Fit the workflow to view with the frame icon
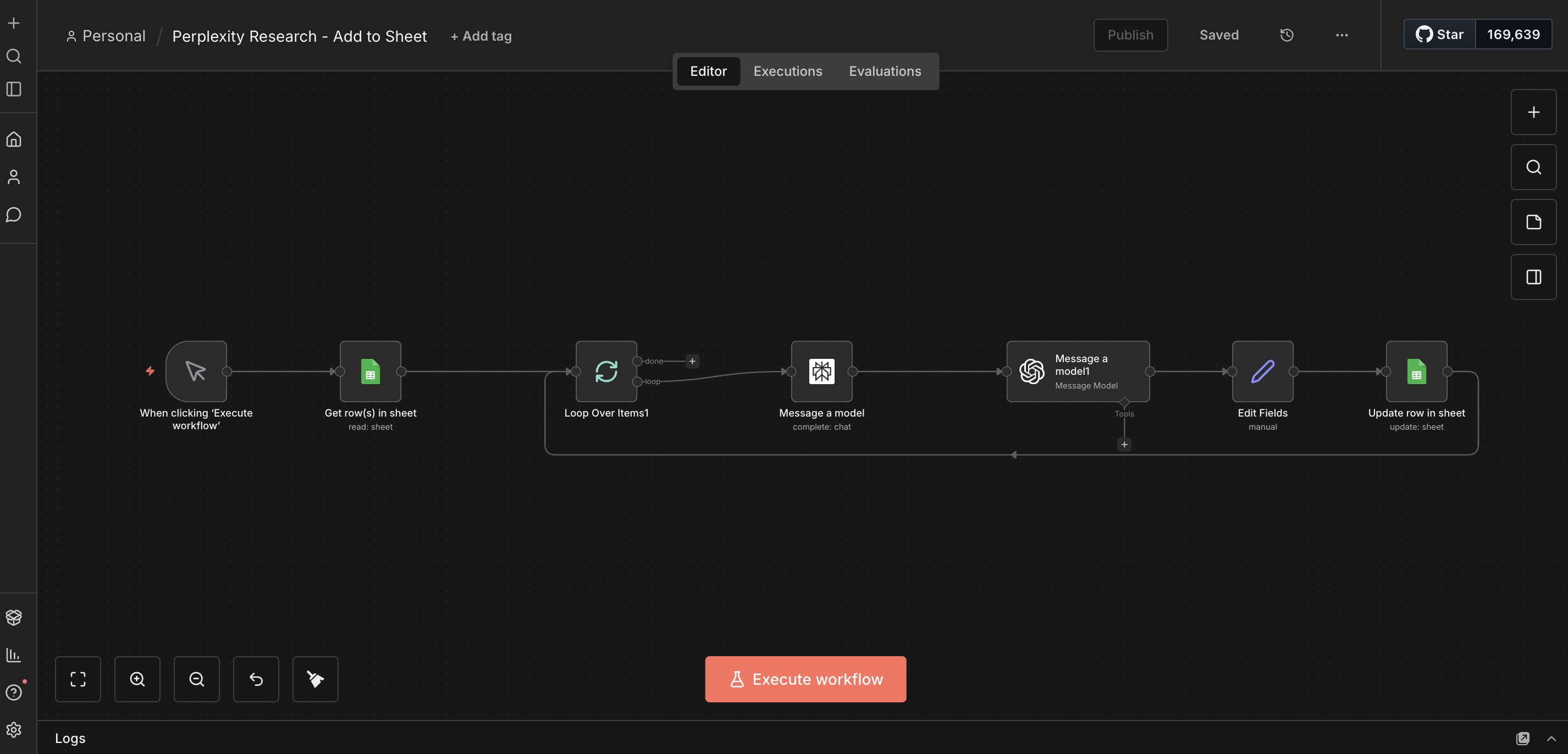1568x754 pixels. [78, 679]
